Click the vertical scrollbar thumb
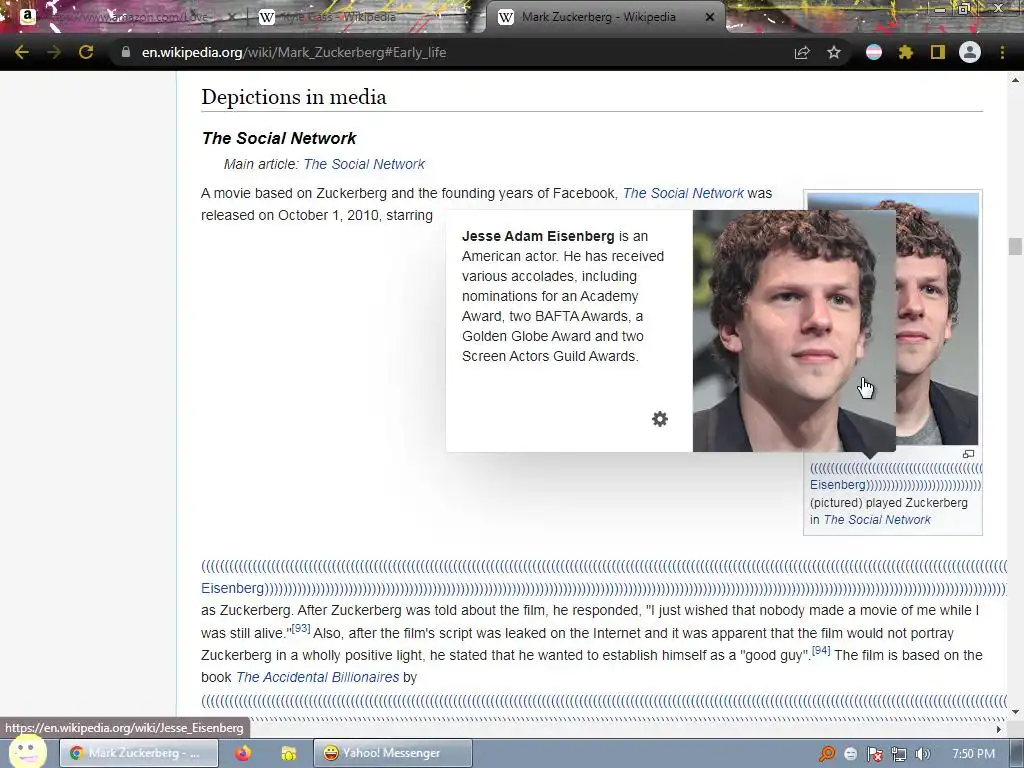1024x768 pixels. 1015,246
